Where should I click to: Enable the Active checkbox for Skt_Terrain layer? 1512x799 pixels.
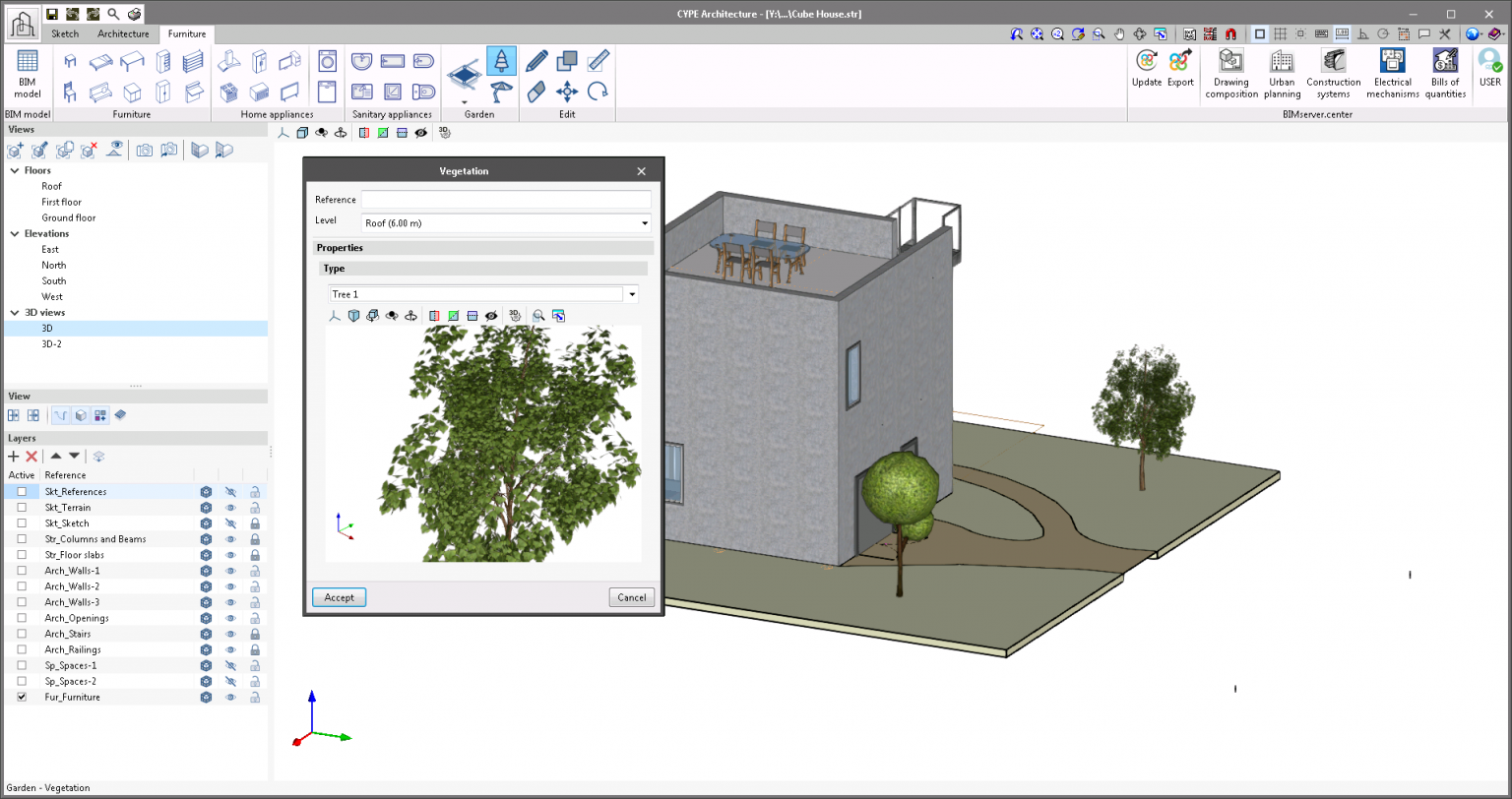click(x=23, y=508)
